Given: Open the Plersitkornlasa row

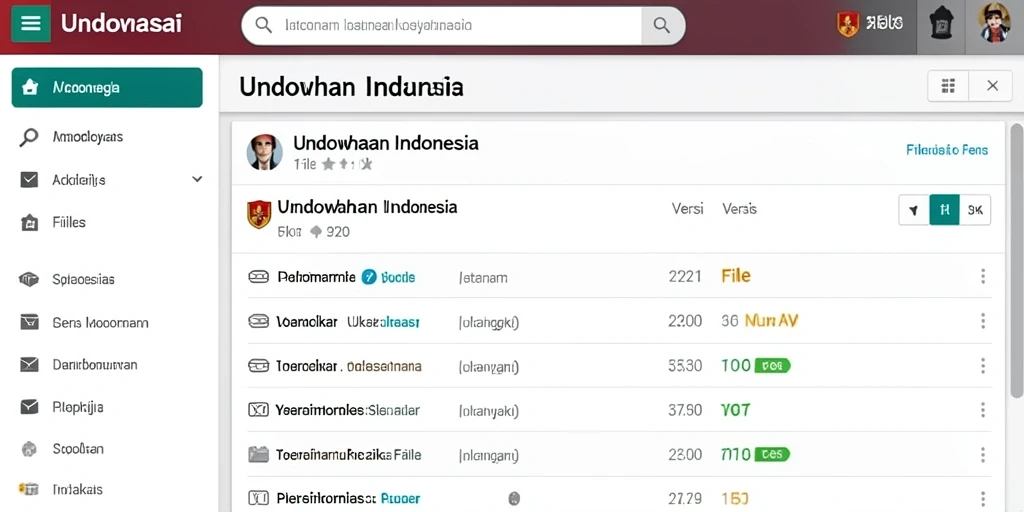Looking at the screenshot, I should coord(619,498).
